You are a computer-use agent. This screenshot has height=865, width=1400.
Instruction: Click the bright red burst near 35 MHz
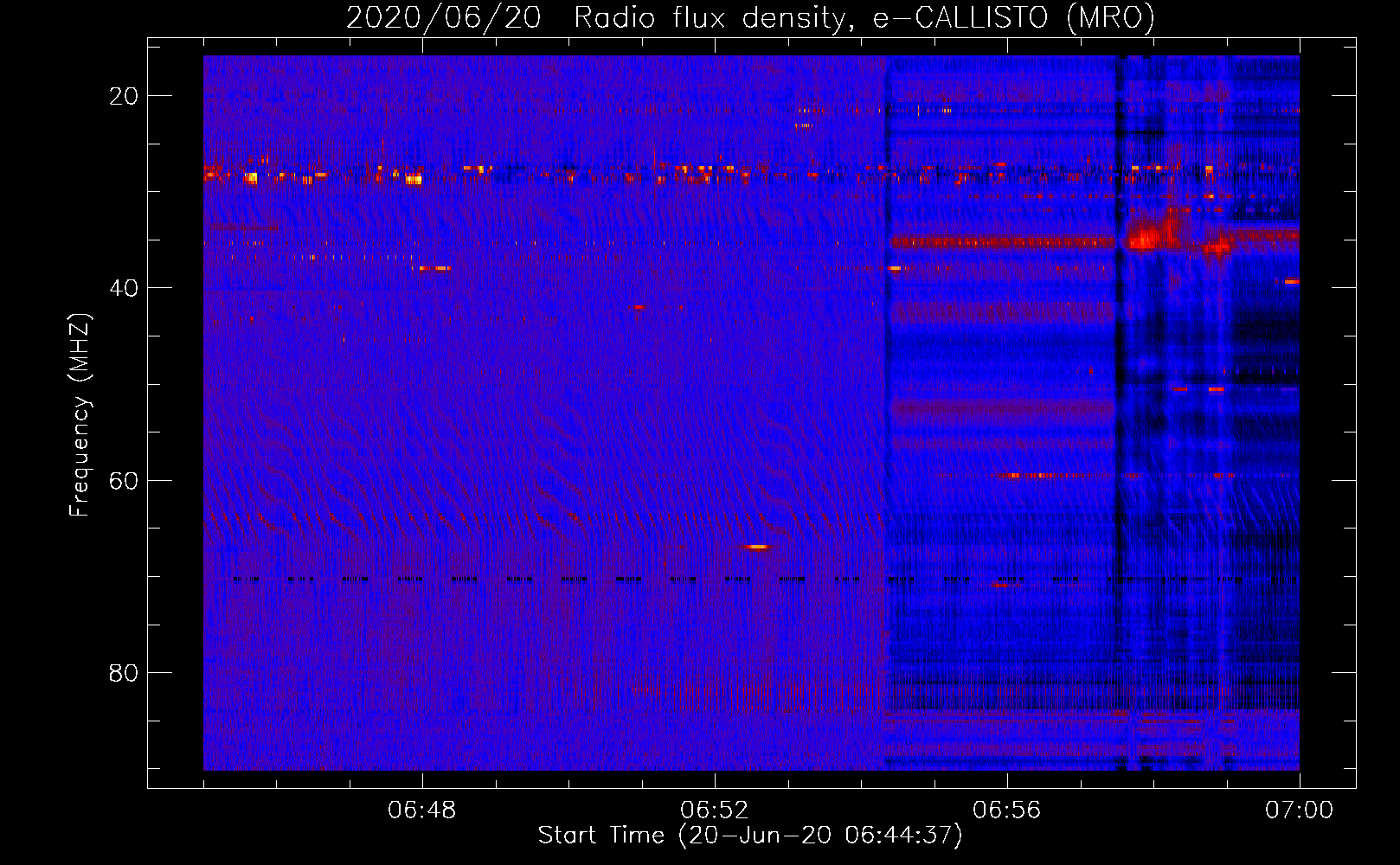[1145, 236]
